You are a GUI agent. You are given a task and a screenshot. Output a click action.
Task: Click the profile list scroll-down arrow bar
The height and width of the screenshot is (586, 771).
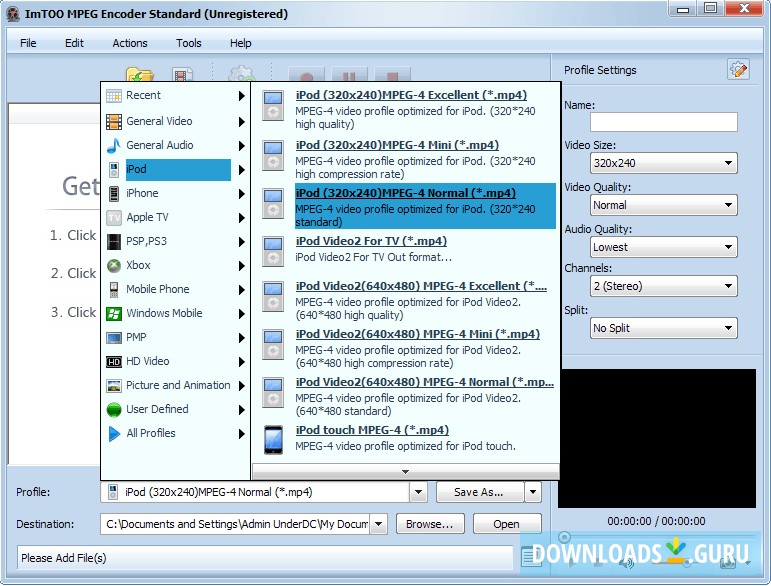click(406, 472)
